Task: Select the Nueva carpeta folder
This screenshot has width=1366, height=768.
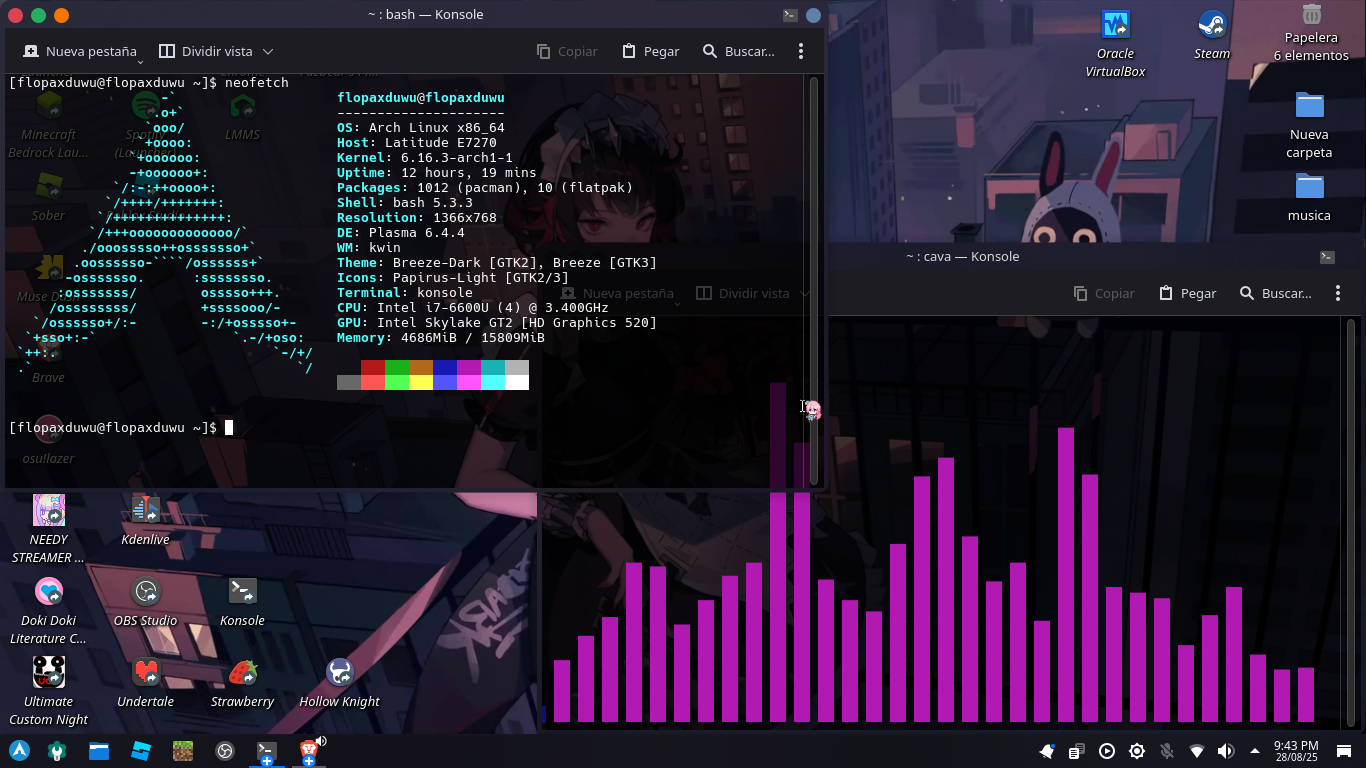Action: 1309,124
